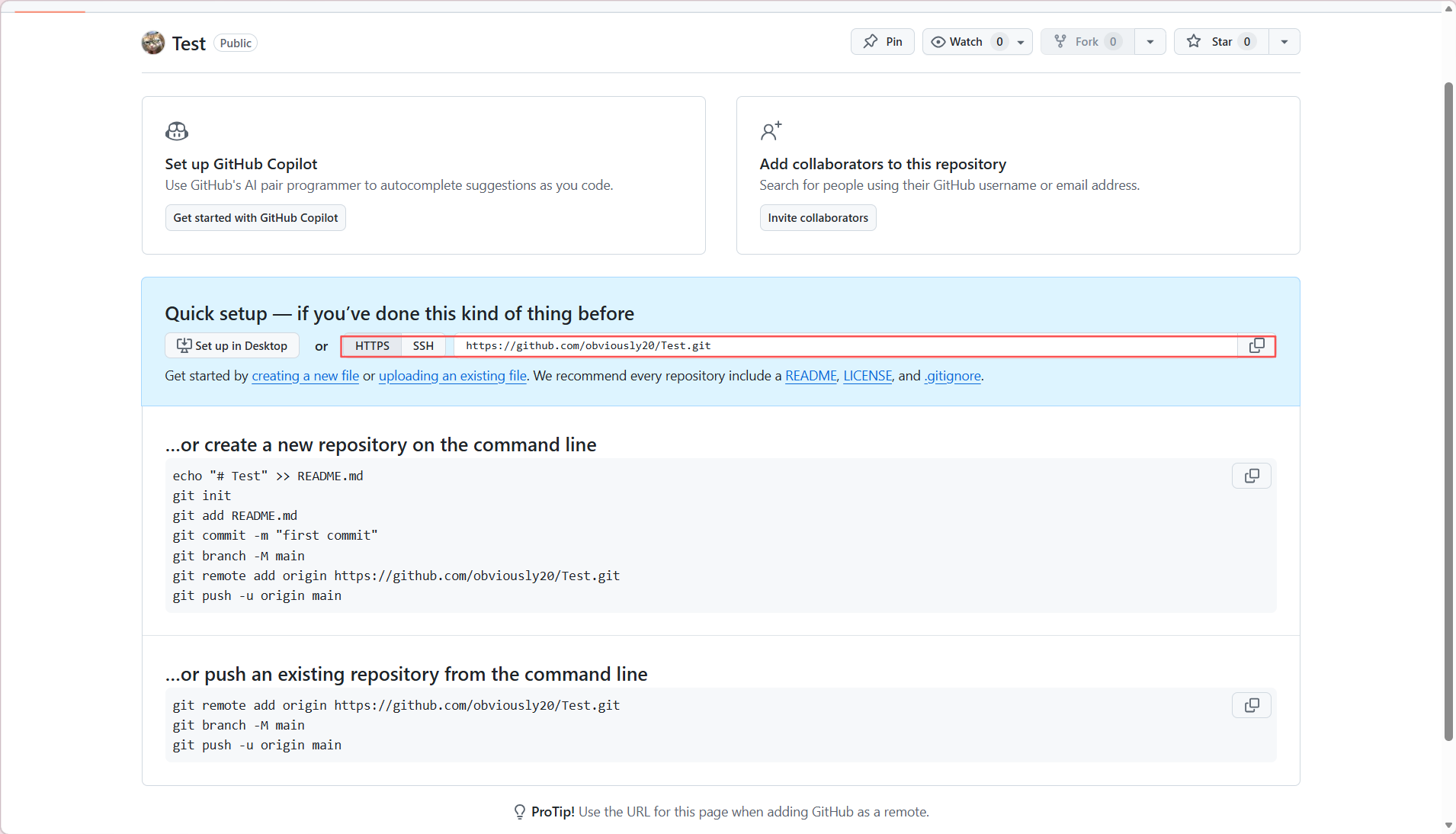
Task: Pin the Test repository
Action: [882, 42]
